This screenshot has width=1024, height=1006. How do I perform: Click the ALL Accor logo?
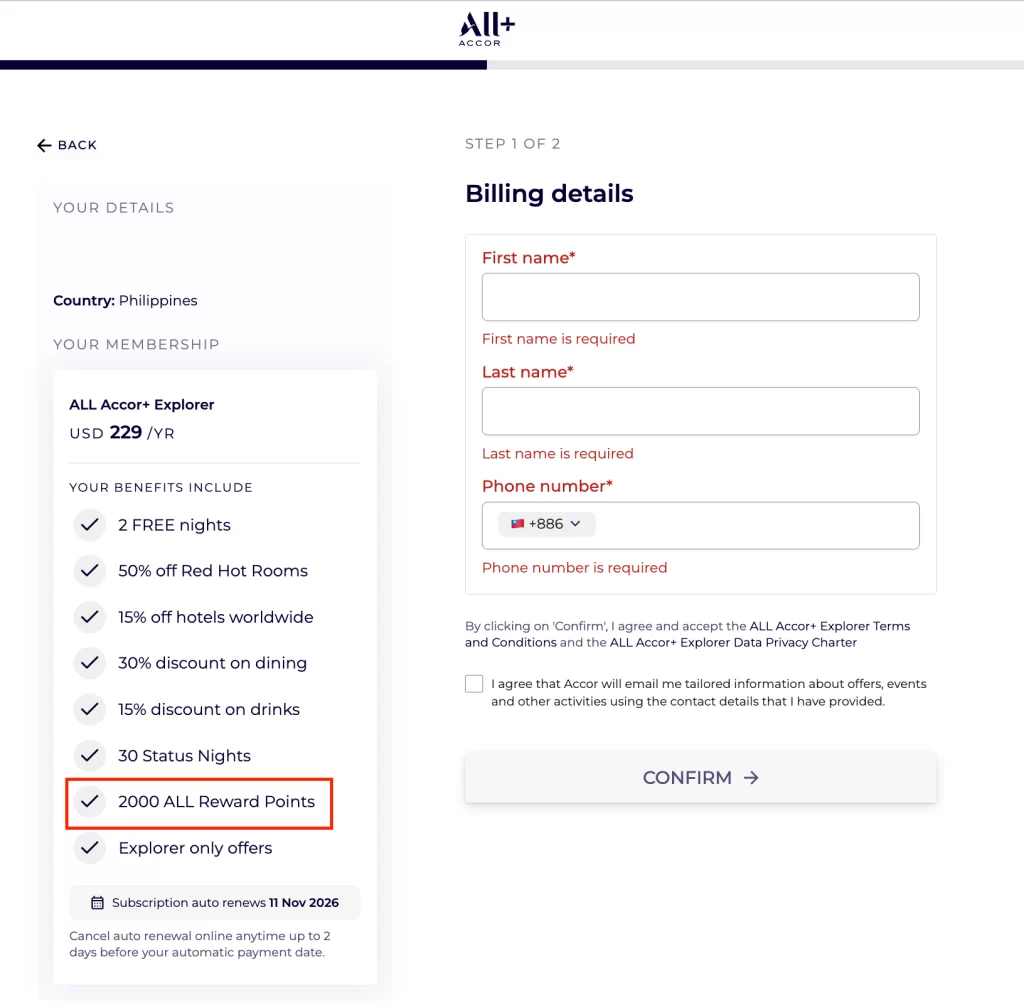pos(487,29)
